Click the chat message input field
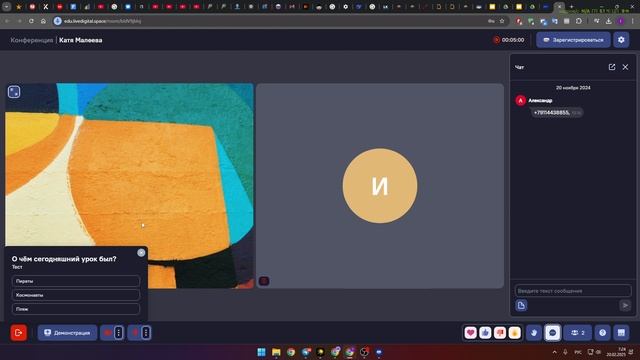The image size is (640, 360). [573, 291]
